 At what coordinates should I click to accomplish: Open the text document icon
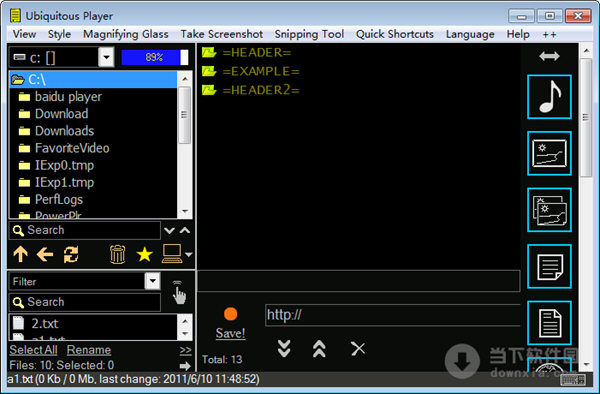[549, 323]
